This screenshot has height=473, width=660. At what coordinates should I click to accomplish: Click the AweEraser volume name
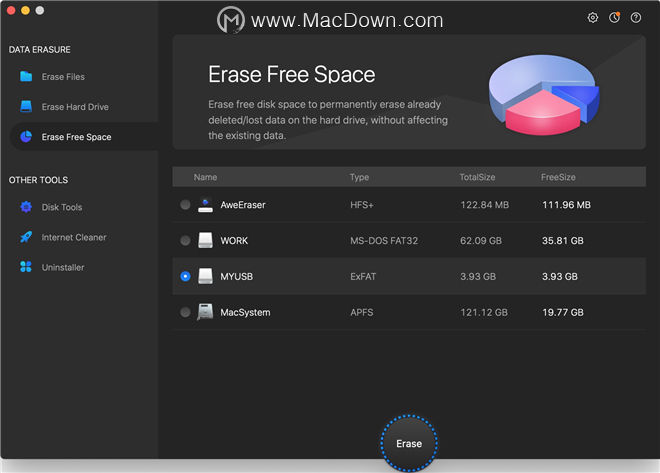point(243,205)
